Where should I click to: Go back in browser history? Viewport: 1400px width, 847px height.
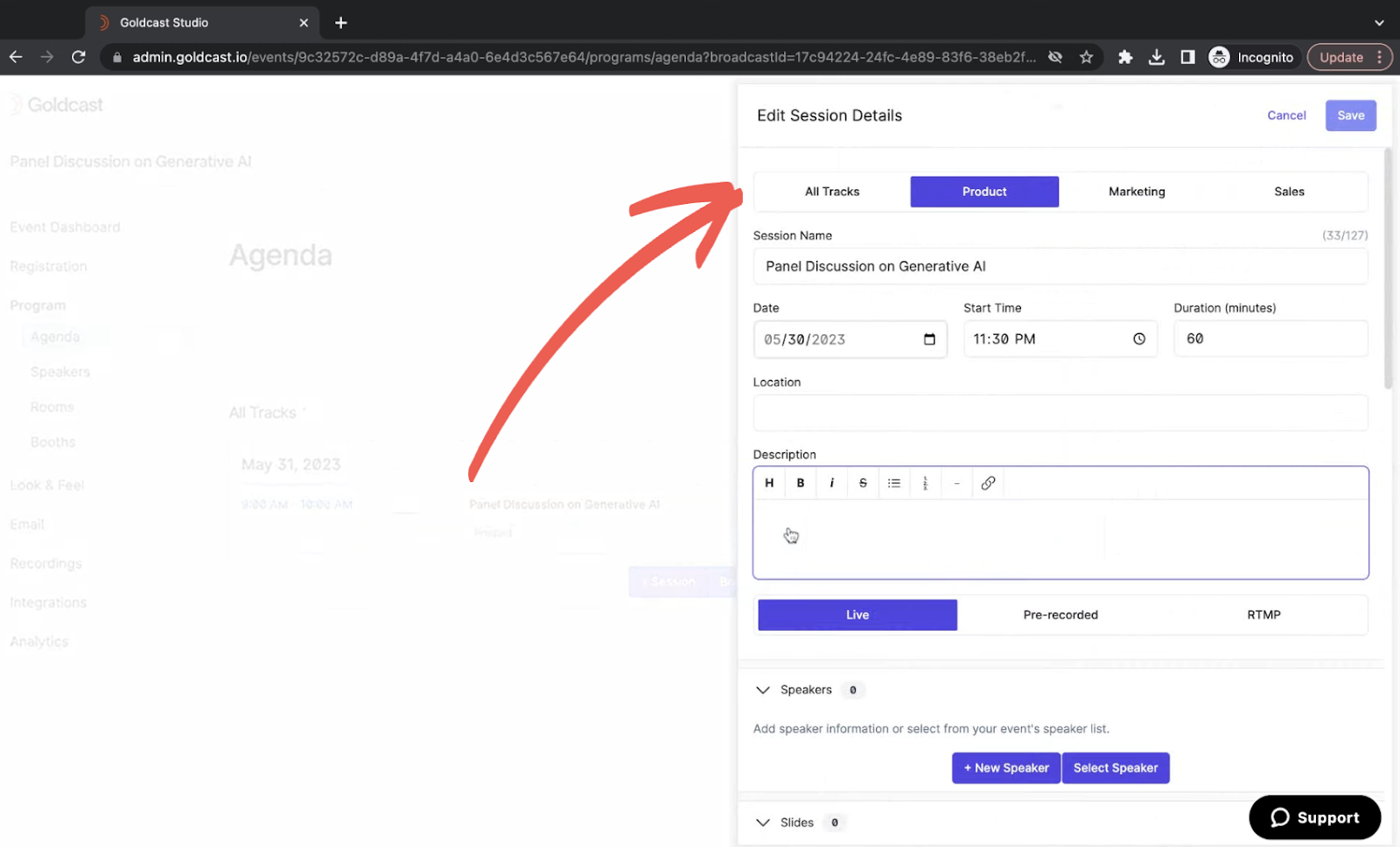(16, 57)
